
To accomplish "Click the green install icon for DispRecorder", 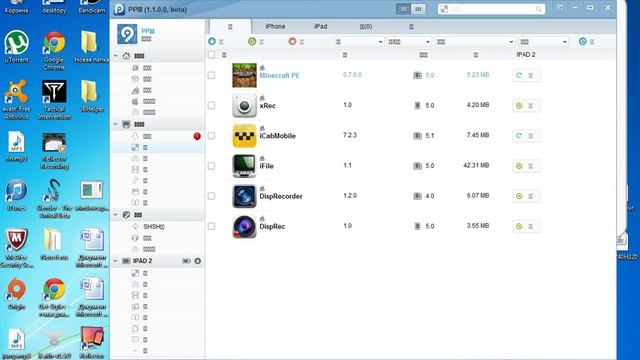I will coord(519,196).
